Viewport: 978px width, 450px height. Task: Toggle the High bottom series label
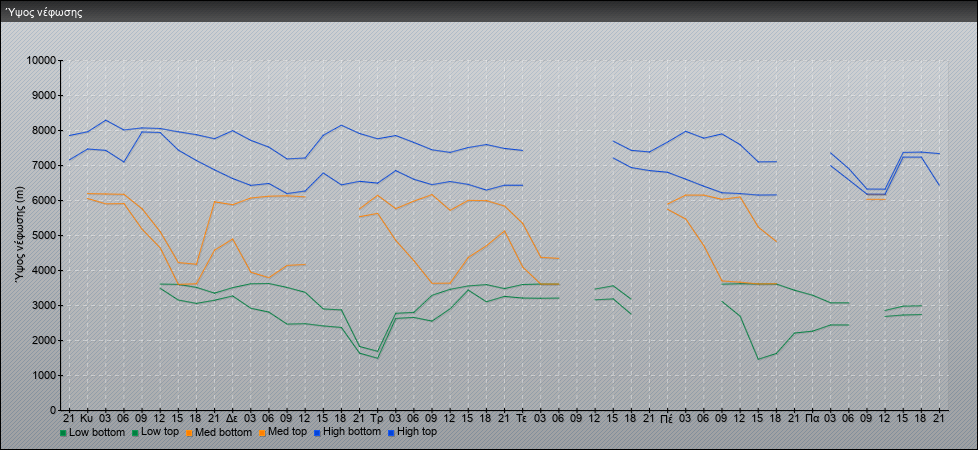click(x=351, y=432)
